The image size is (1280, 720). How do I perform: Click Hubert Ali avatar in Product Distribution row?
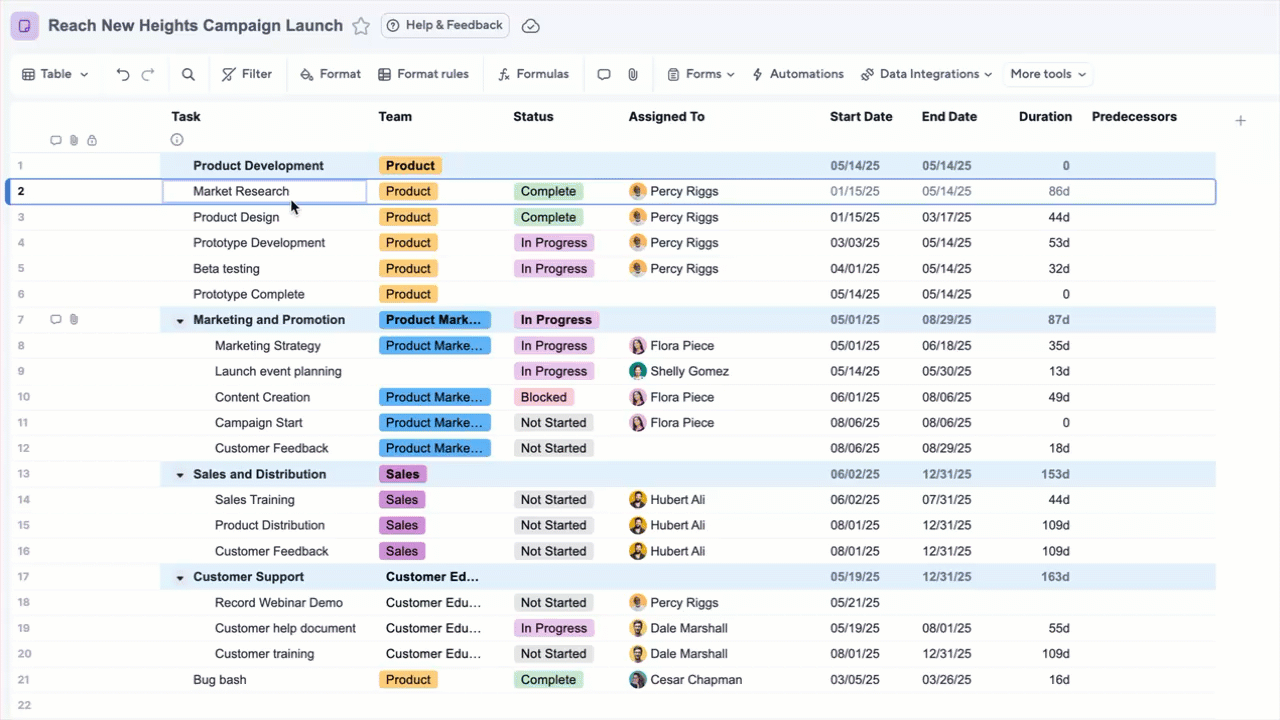(638, 525)
